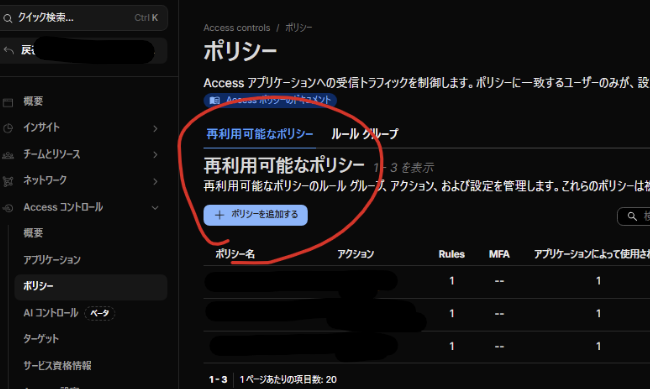Click the アクション column header

coord(355,254)
